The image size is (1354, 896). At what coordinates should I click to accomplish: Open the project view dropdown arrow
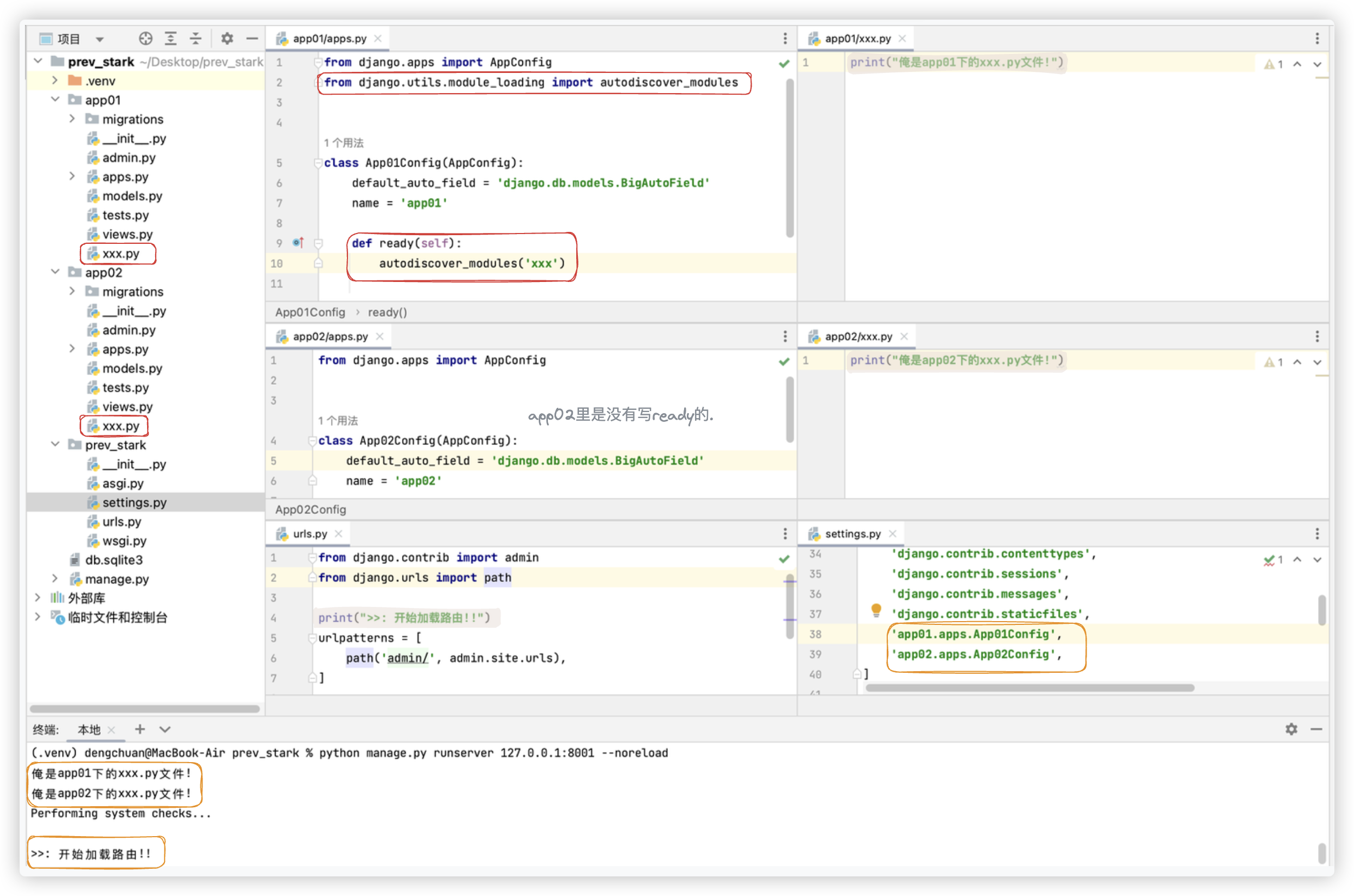click(x=100, y=39)
